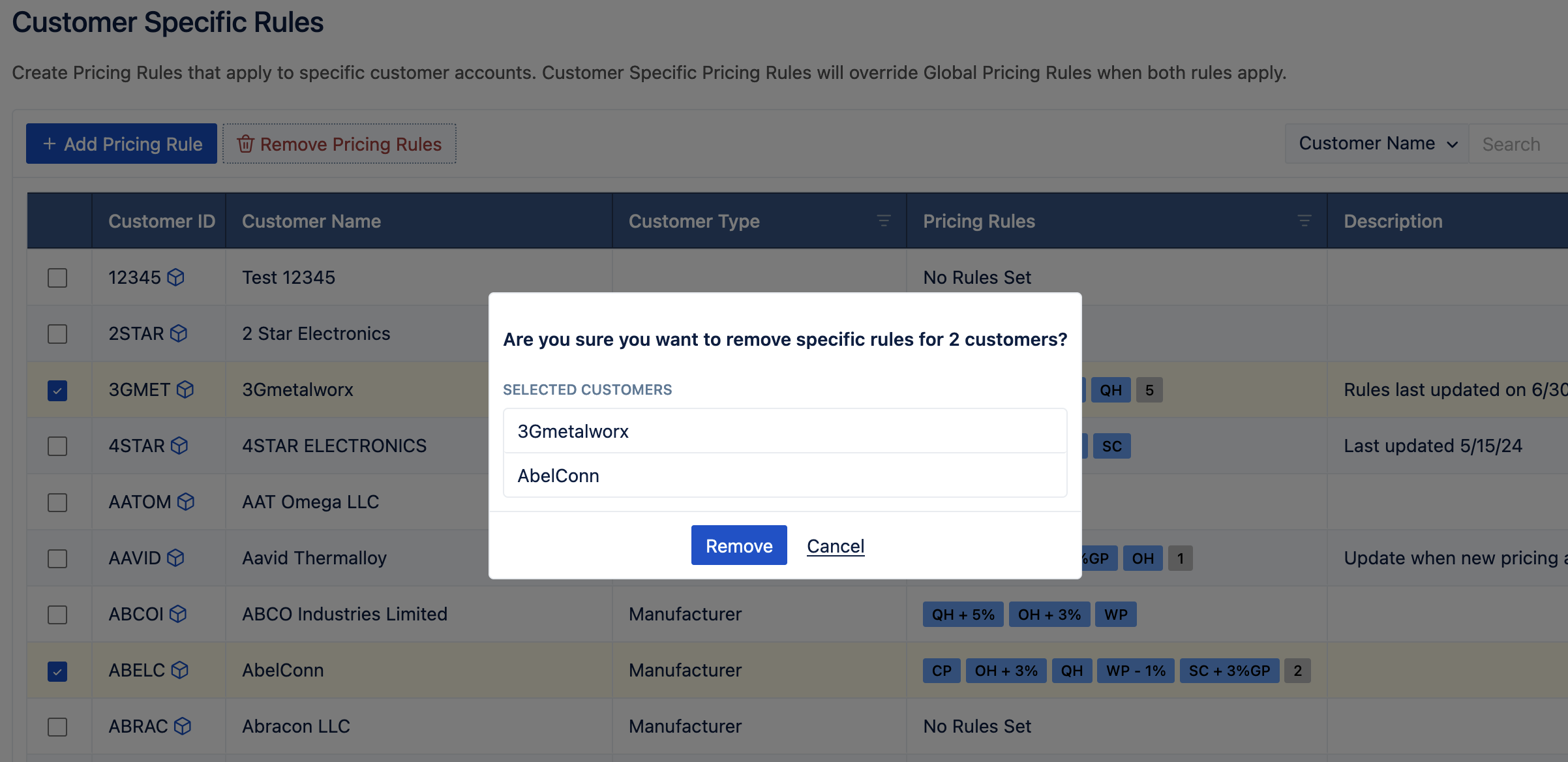Click the OH rule tag for Aavid Thermalloy
The image size is (1568, 762).
point(1143,558)
